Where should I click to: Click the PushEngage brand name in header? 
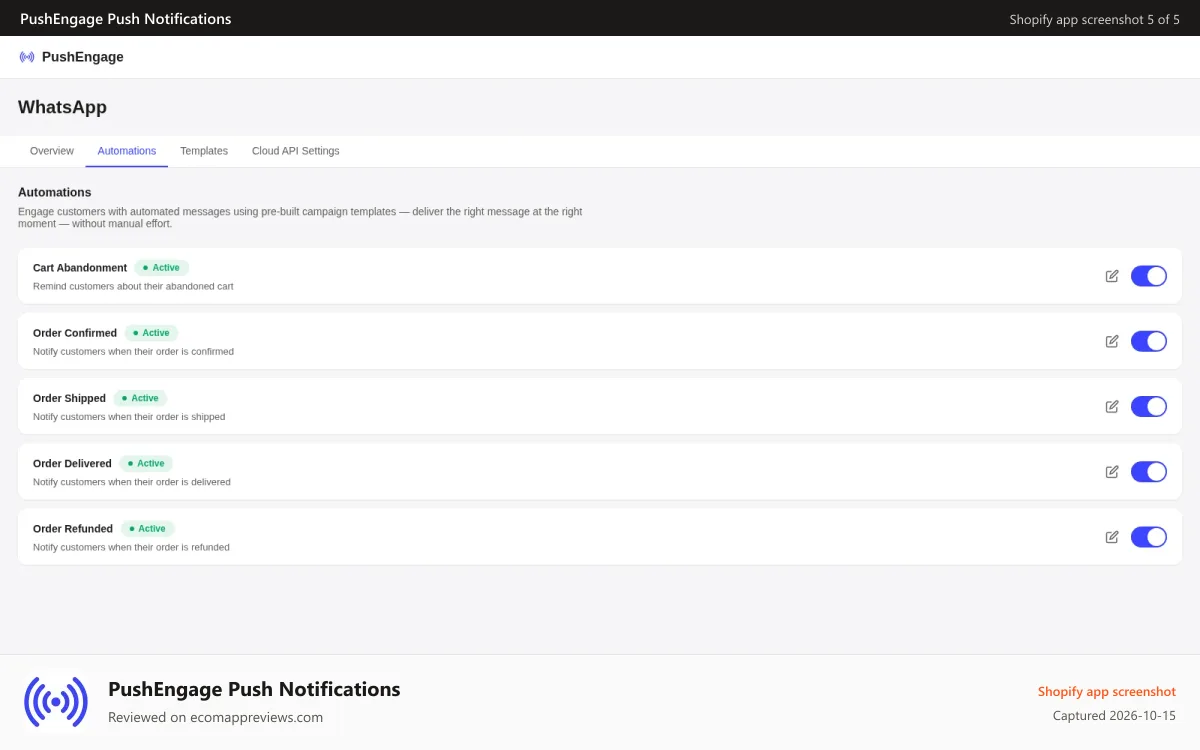(x=83, y=57)
